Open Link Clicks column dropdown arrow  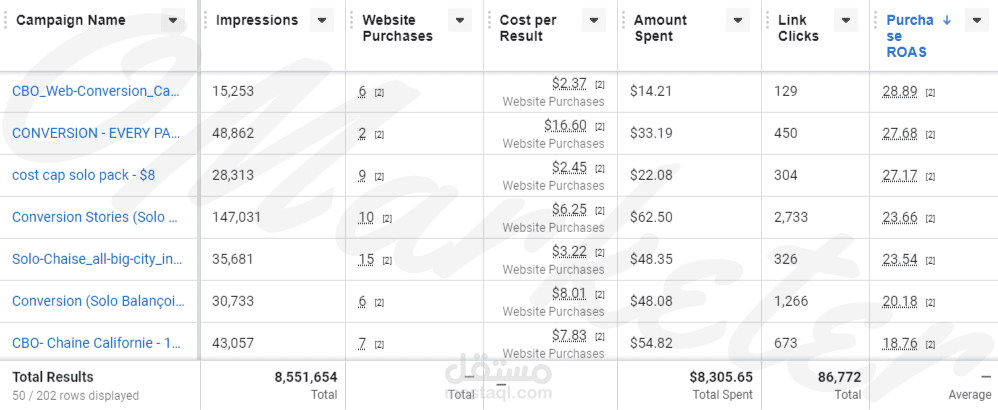[x=845, y=20]
